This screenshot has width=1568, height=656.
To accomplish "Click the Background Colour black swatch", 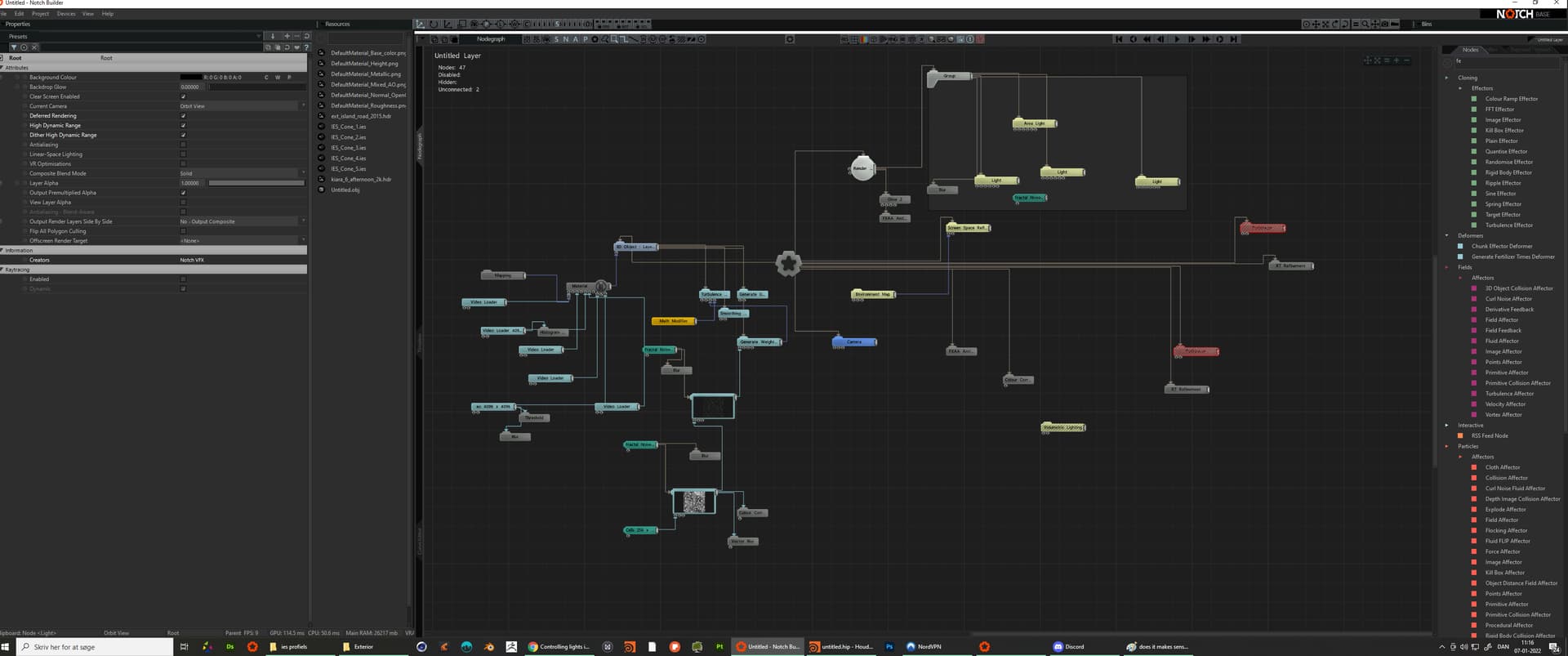I will click(190, 78).
